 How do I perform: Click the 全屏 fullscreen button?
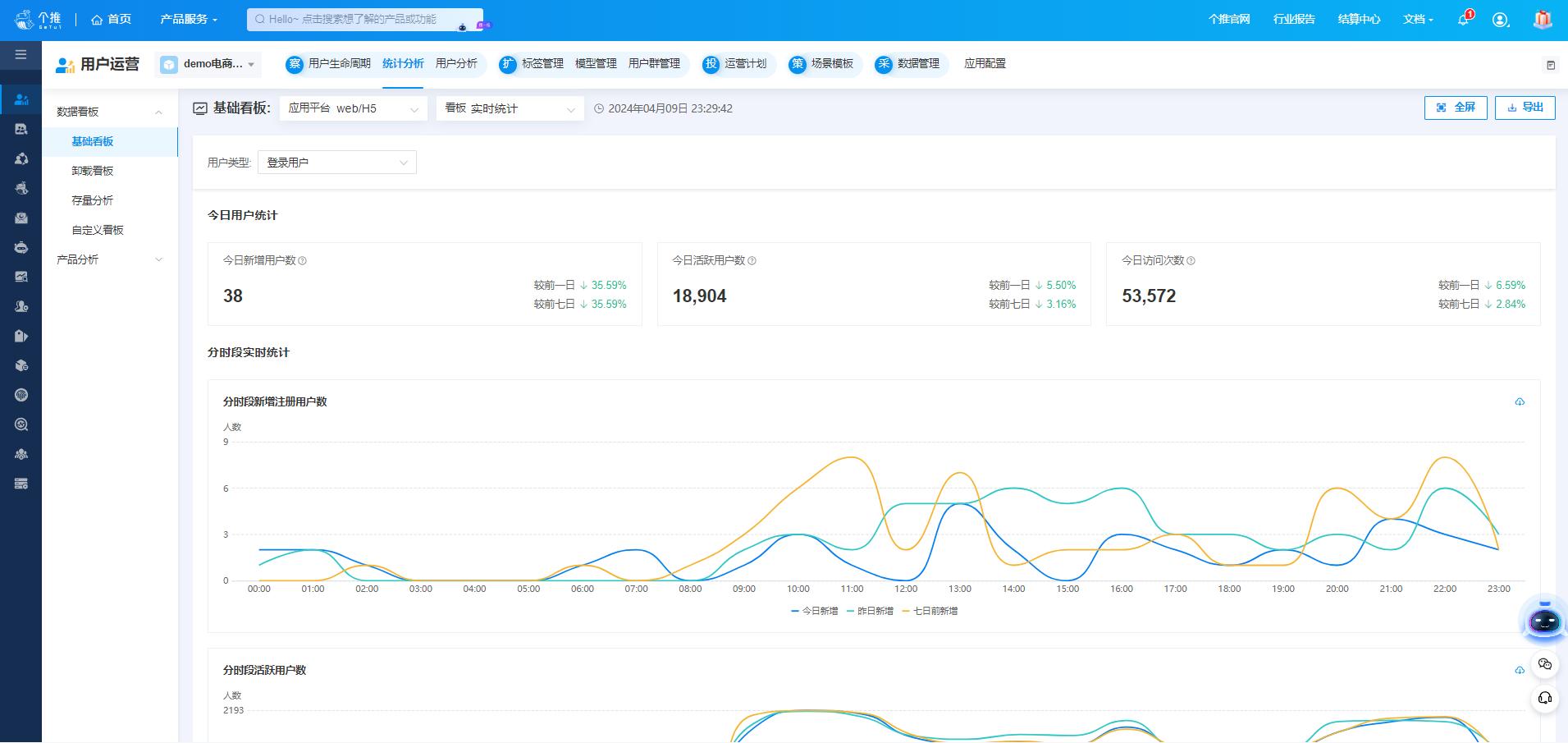tap(1456, 108)
